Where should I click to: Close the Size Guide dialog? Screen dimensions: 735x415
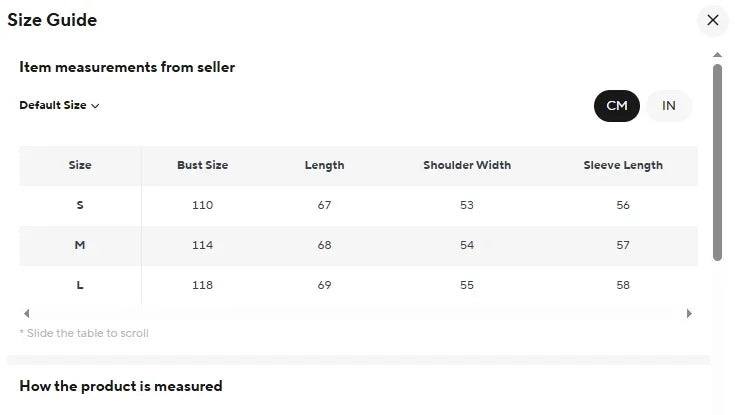(x=712, y=20)
